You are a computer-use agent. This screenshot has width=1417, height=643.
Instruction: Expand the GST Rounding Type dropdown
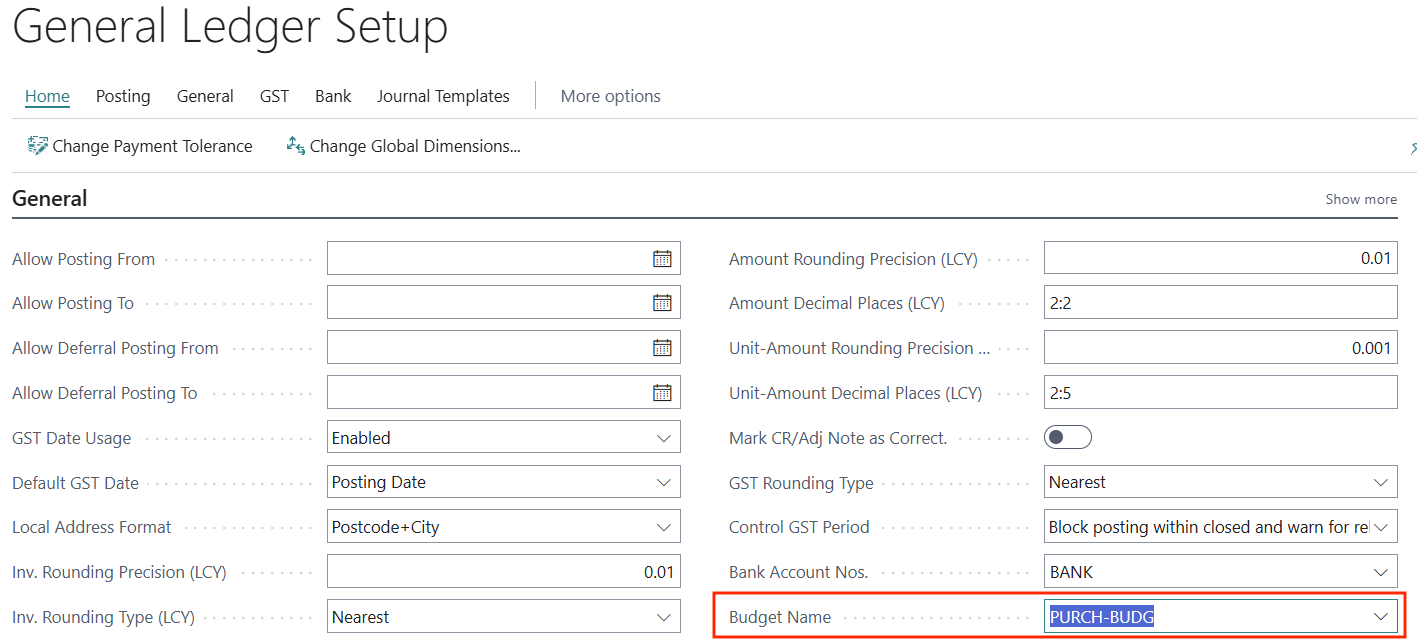1381,482
